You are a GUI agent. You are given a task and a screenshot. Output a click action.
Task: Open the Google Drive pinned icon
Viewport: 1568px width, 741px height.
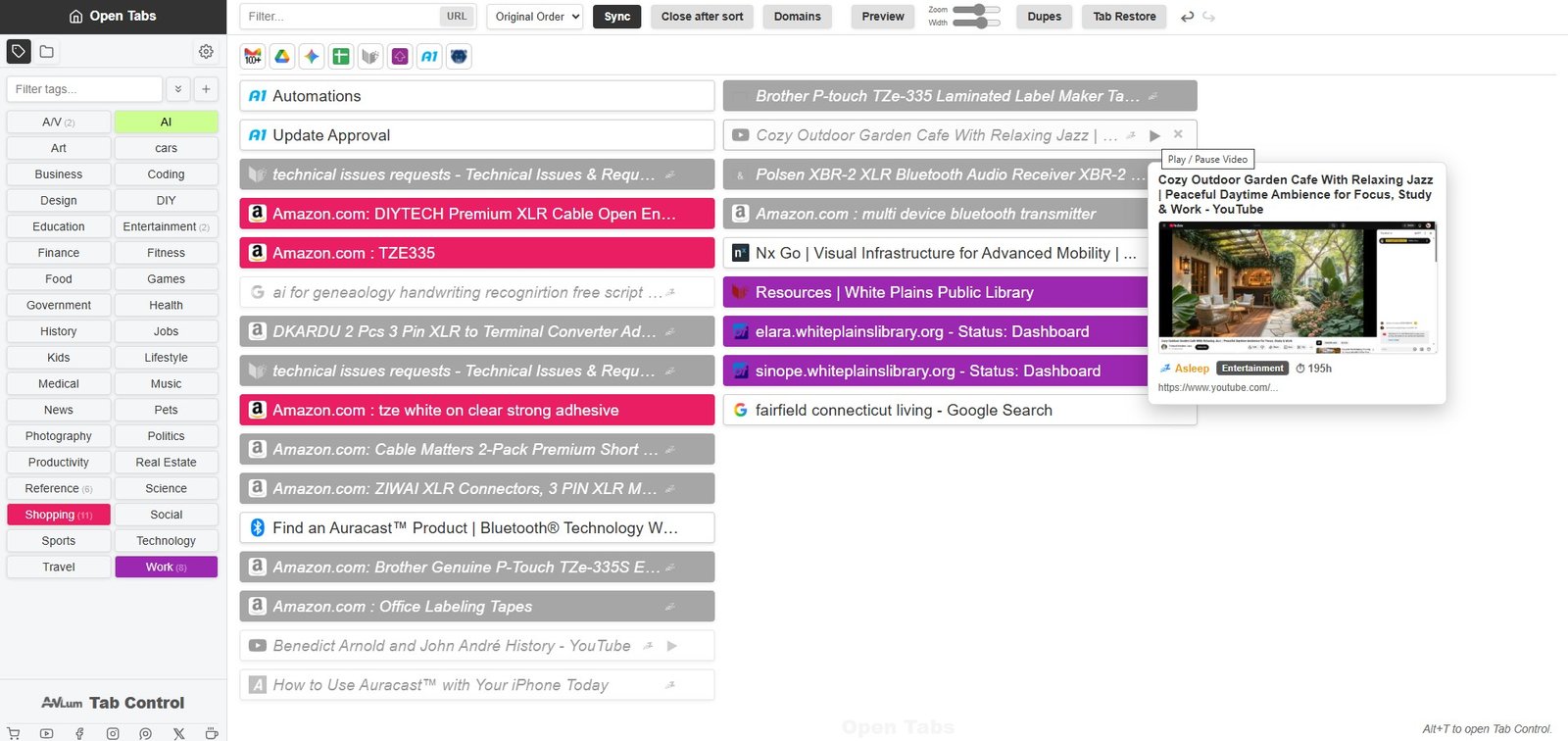(282, 57)
